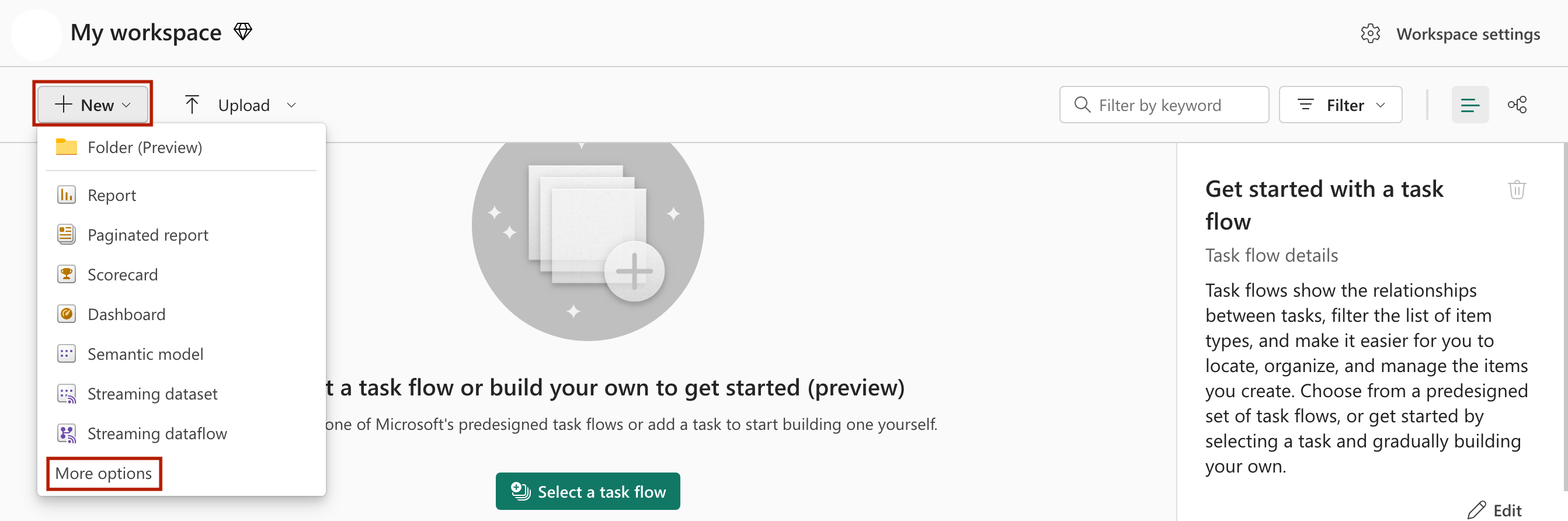Click the search magnifier icon
This screenshot has height=521, width=1568.
pos(1082,105)
